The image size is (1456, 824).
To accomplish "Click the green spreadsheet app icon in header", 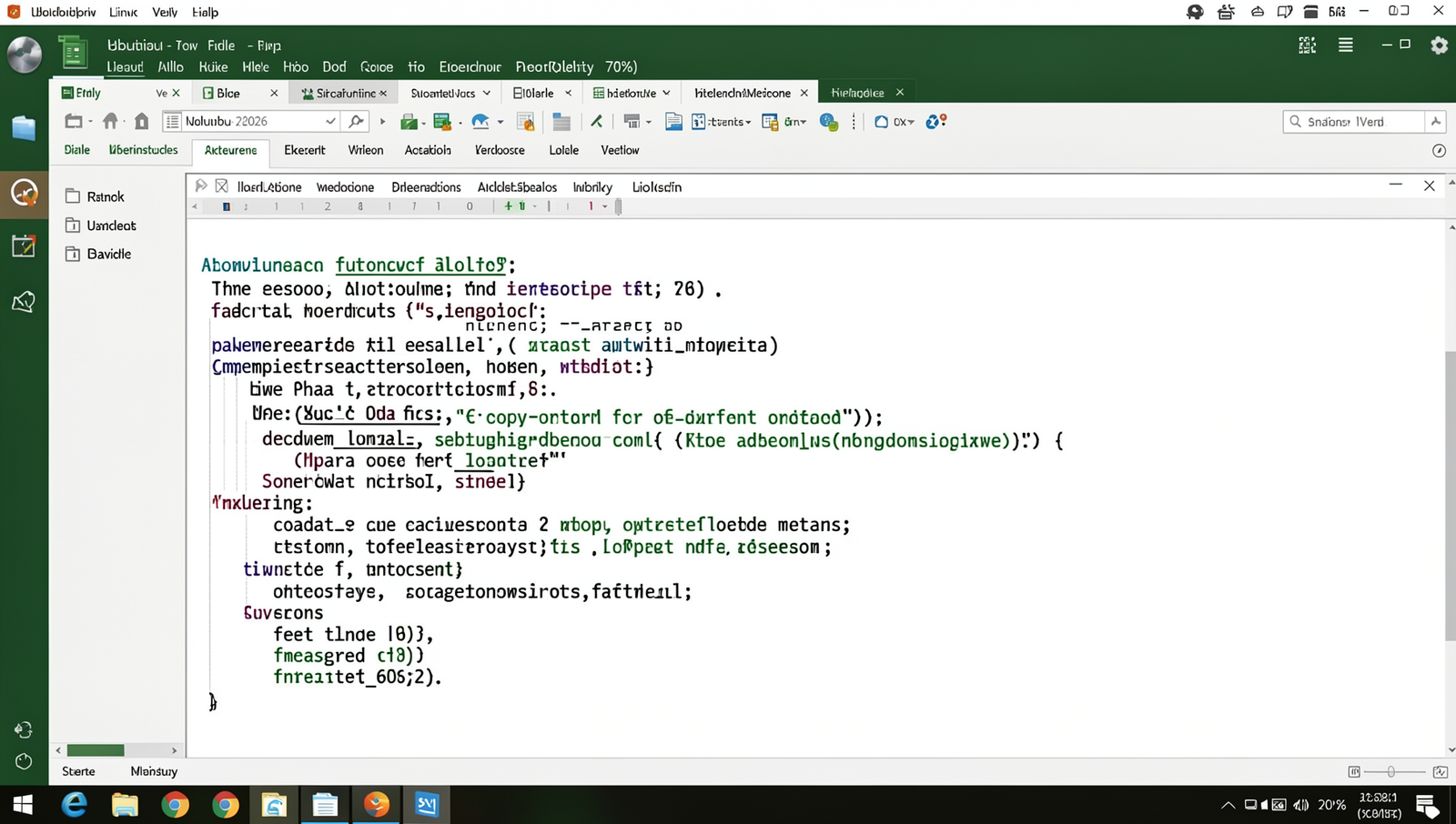I will (x=73, y=53).
